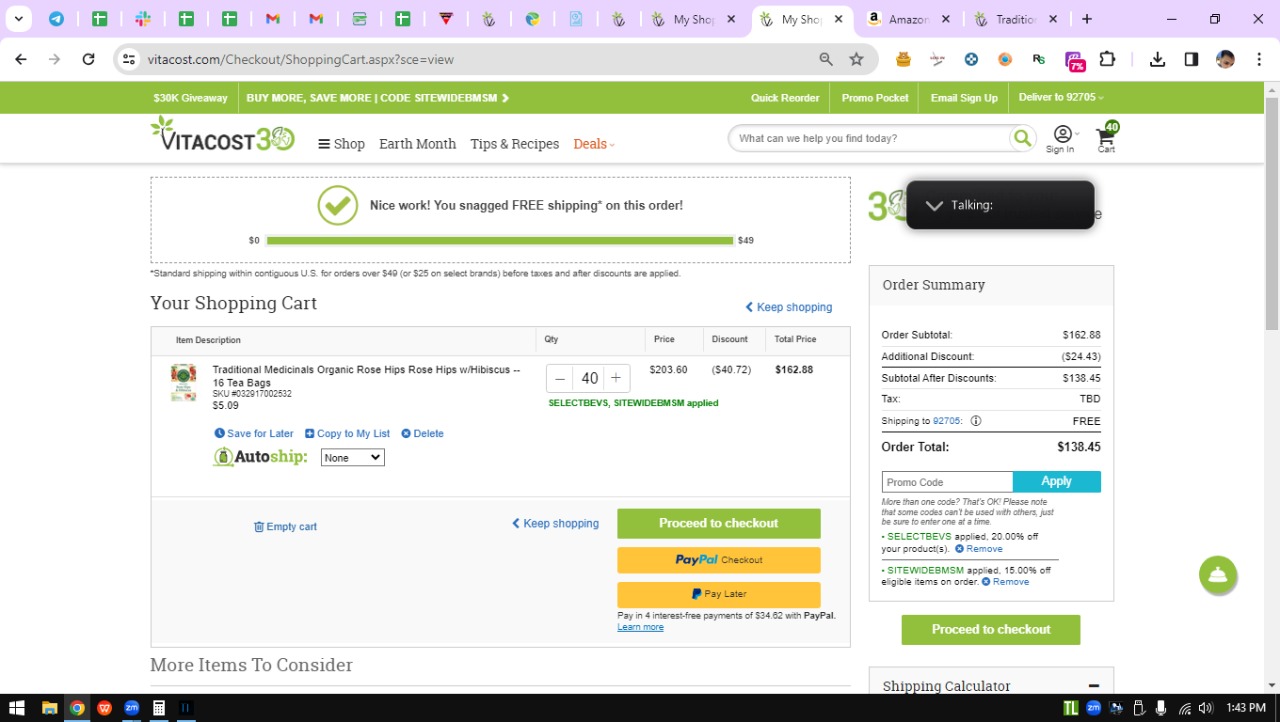Click the BUY MORE, SAVE MORE promo banner
This screenshot has width=1280, height=722.
coord(377,98)
